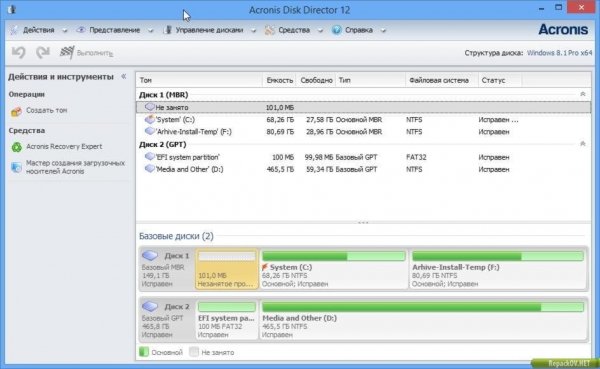Viewport: 600px width, 369px height.
Task: Expand the Представление dropdown arrow
Action: [x=150, y=31]
